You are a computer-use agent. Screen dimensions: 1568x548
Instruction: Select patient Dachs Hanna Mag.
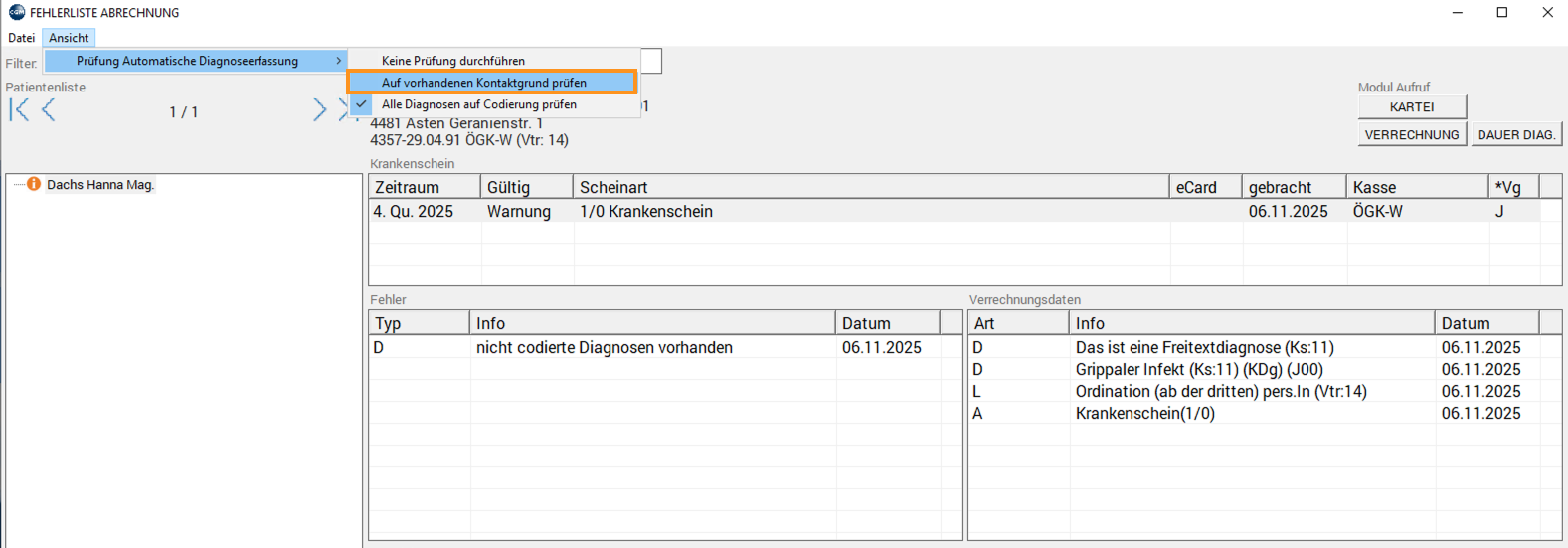[100, 185]
